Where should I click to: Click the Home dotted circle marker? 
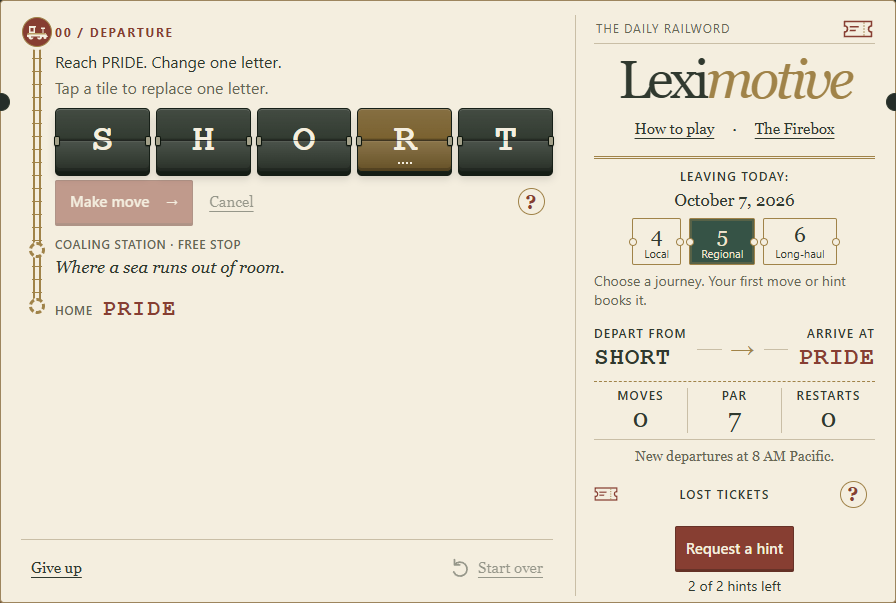pyautogui.click(x=37, y=306)
